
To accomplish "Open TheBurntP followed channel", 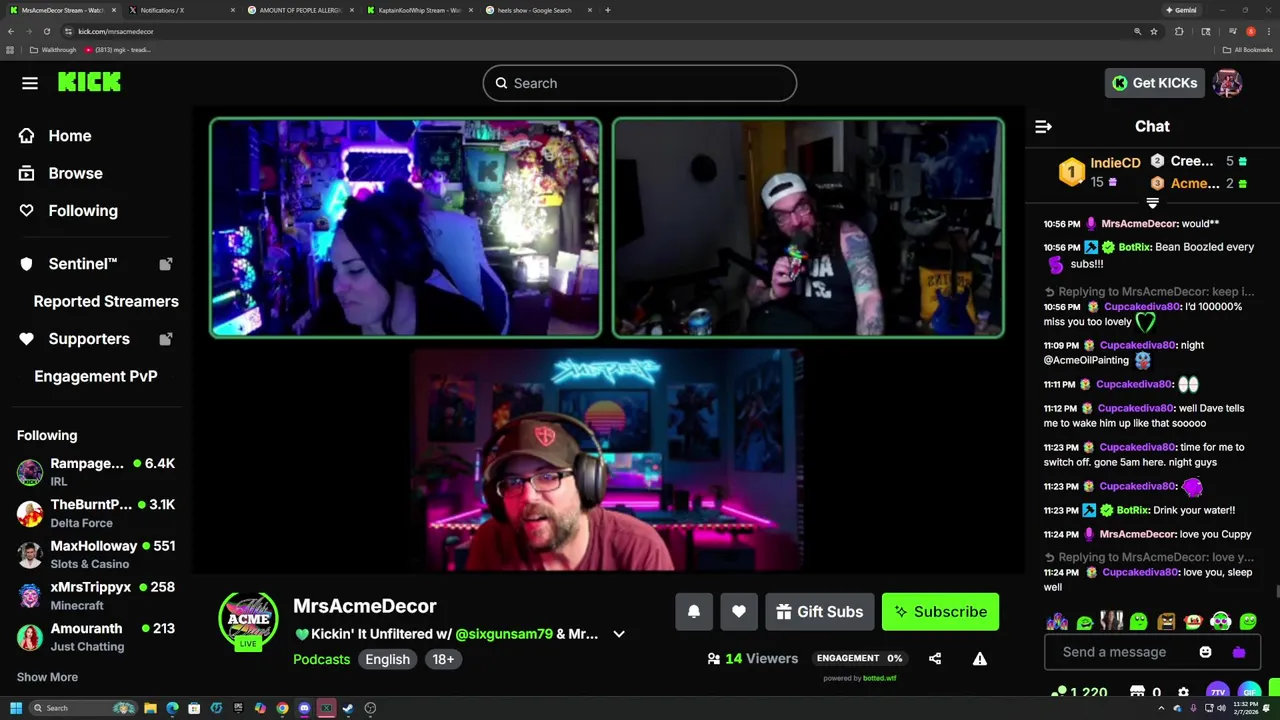I will (96, 513).
